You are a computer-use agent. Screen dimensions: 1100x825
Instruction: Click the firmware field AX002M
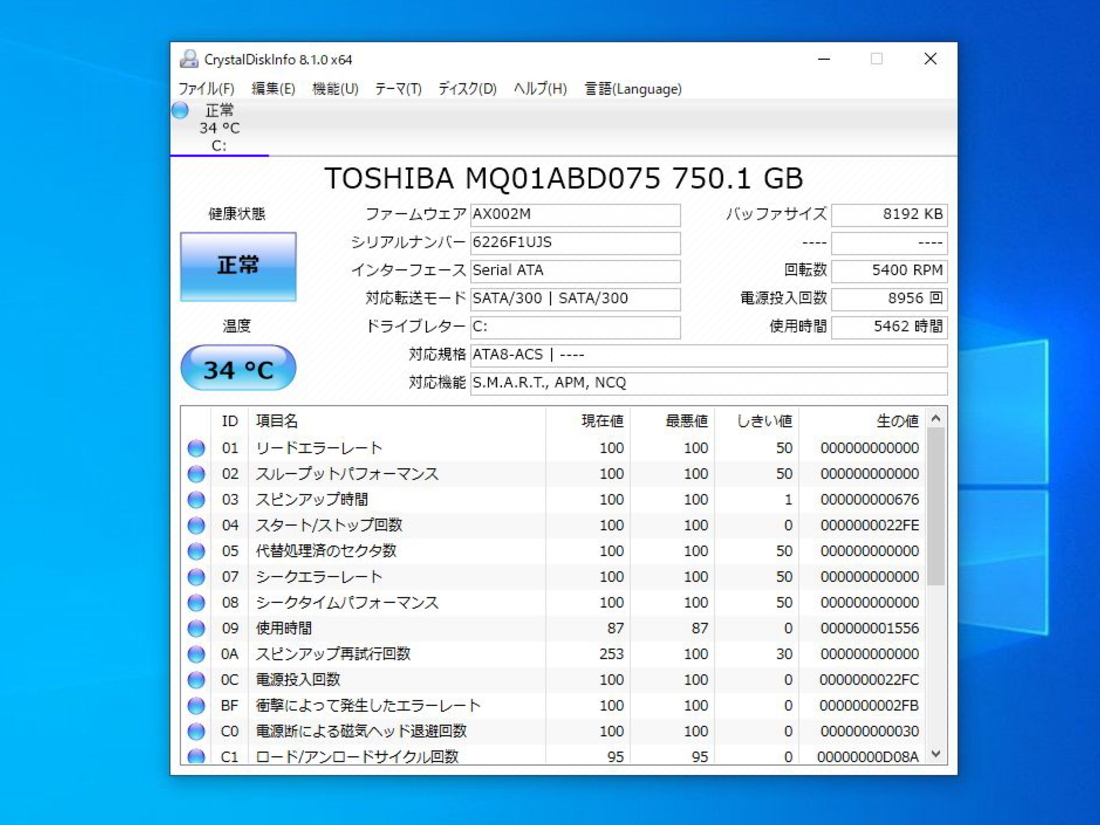point(575,215)
